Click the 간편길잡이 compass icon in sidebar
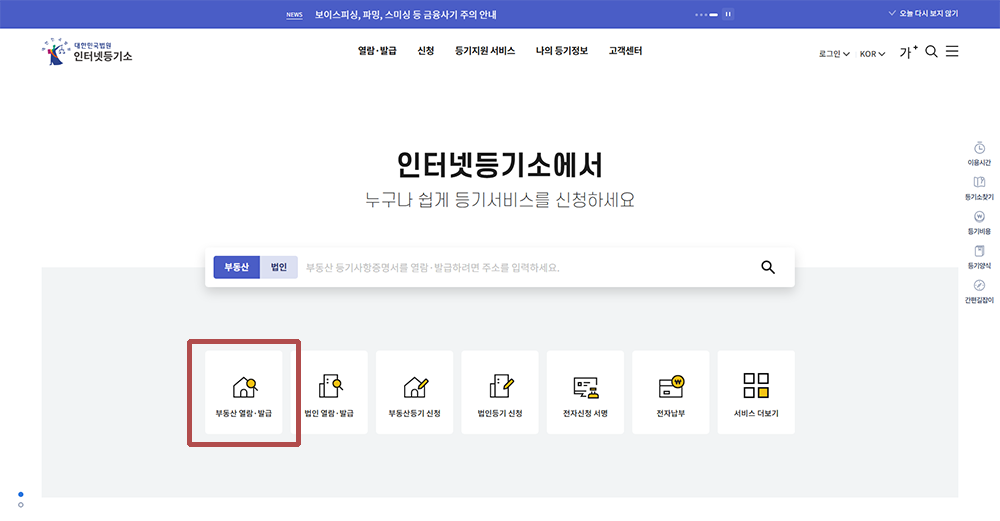This screenshot has height=521, width=1000. (980, 285)
